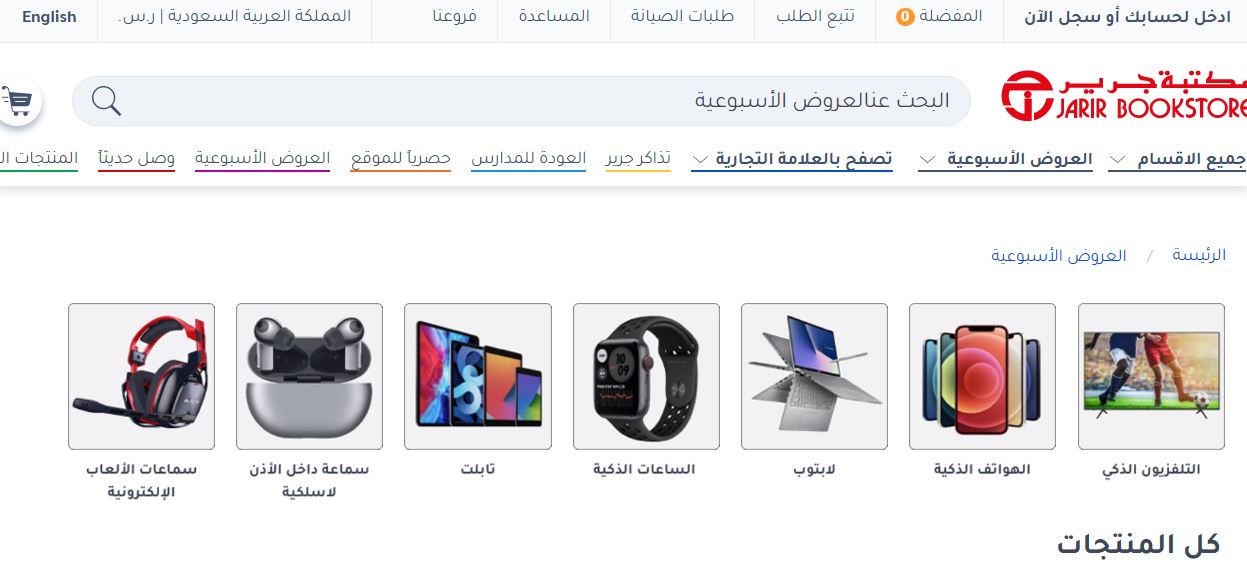This screenshot has height=572, width=1247.
Task: Go to the Jarir Bookstore logo homepage
Action: point(1124,96)
